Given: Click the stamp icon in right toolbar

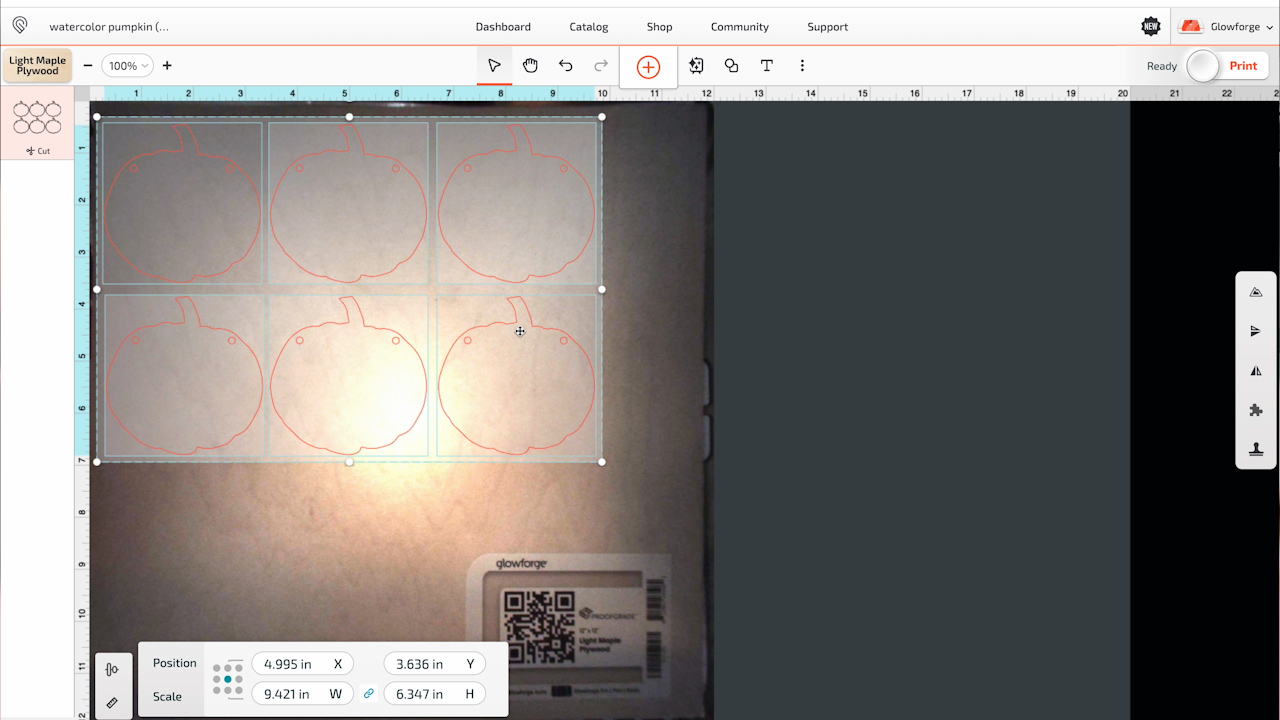Looking at the screenshot, I should point(1256,449).
